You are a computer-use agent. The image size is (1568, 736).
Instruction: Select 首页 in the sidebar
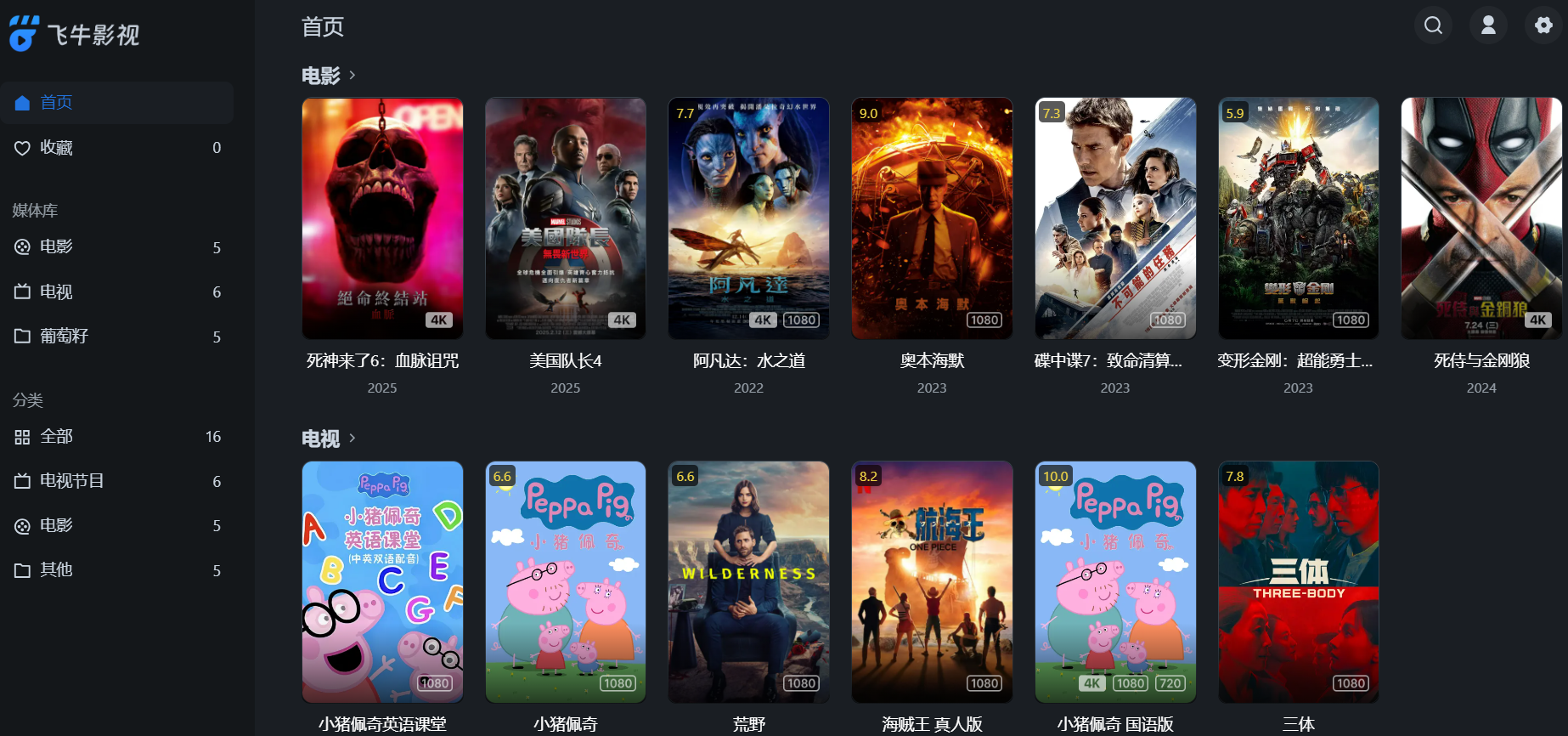click(117, 103)
